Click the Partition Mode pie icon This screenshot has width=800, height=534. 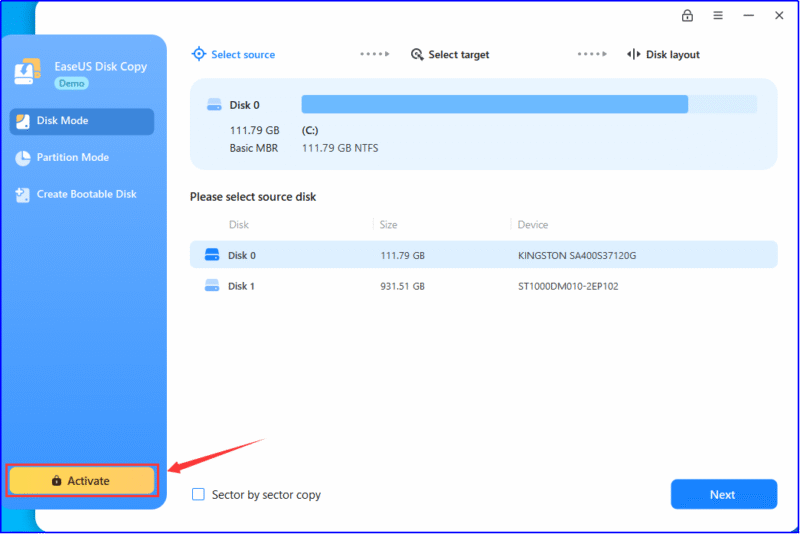click(23, 158)
